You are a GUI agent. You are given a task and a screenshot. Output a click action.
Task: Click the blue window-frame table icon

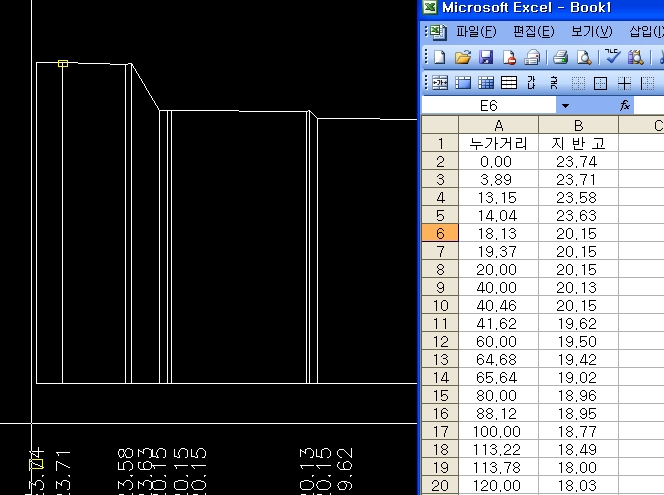[463, 83]
